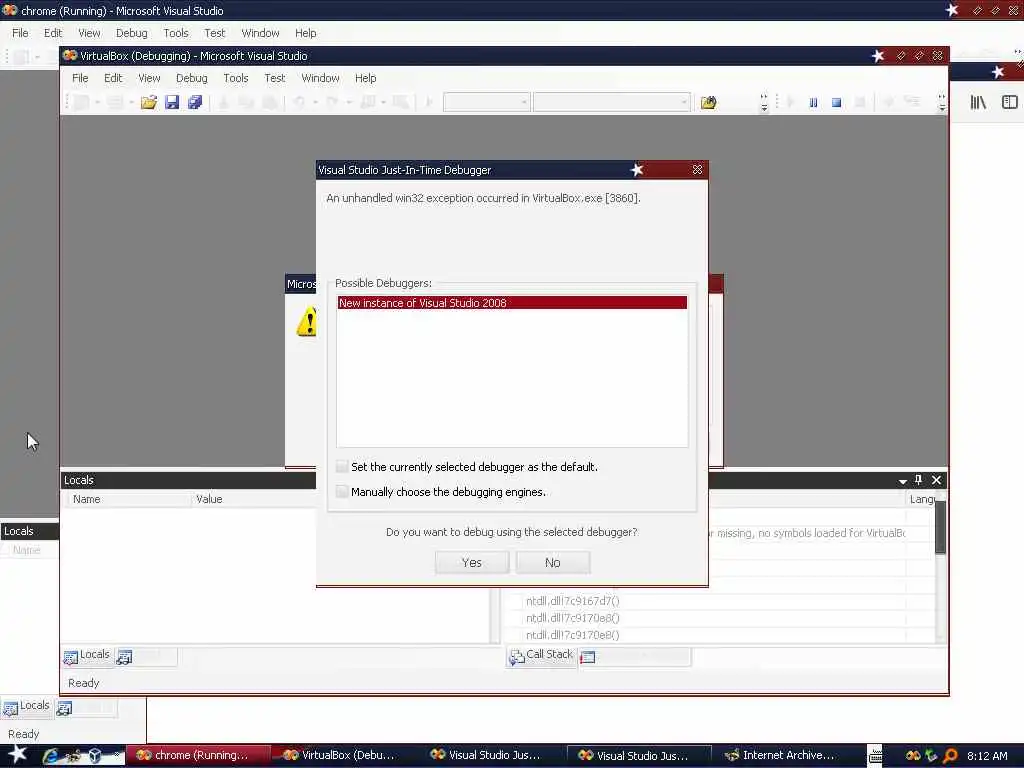Viewport: 1024px width, 768px height.
Task: Click No in the Just-In-Time Debugger dialog
Action: [552, 562]
